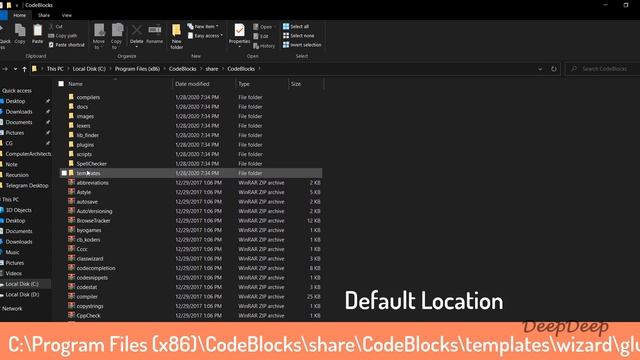Open Local Disk (D:) in sidebar
The image size is (640, 360).
pos(22,294)
